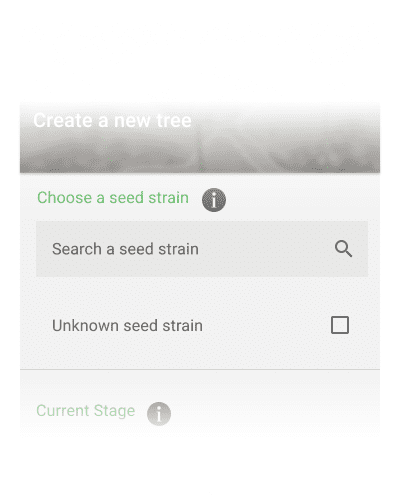
Task: Click the magnifying glass search icon
Action: pyautogui.click(x=343, y=249)
